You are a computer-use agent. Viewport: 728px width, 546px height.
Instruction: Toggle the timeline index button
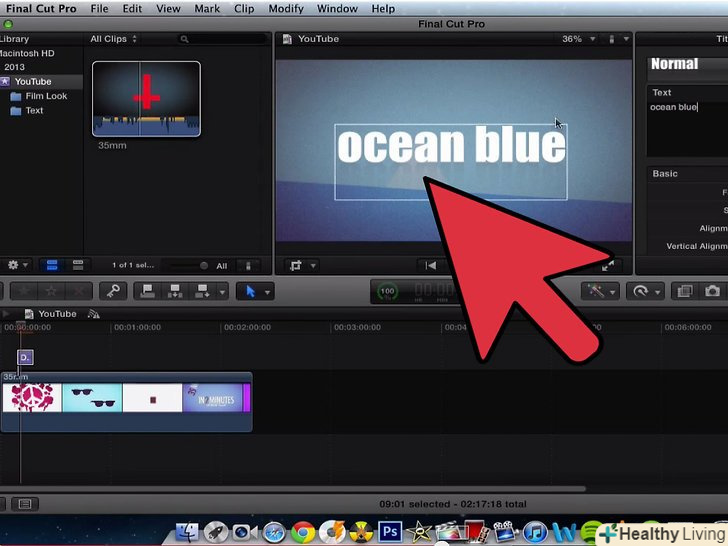click(x=25, y=504)
